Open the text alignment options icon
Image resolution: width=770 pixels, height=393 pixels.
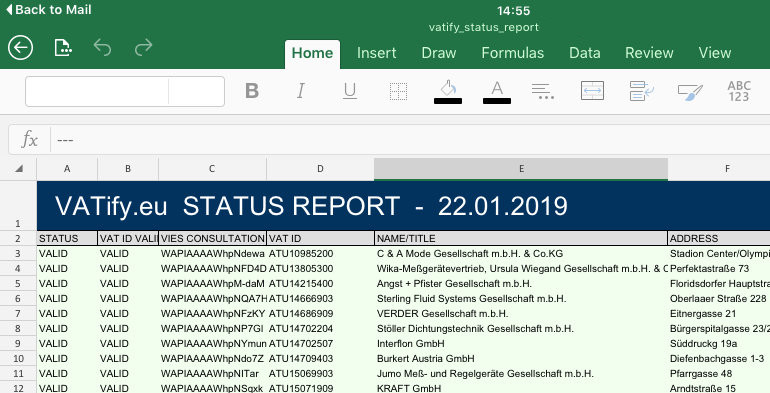coord(543,91)
